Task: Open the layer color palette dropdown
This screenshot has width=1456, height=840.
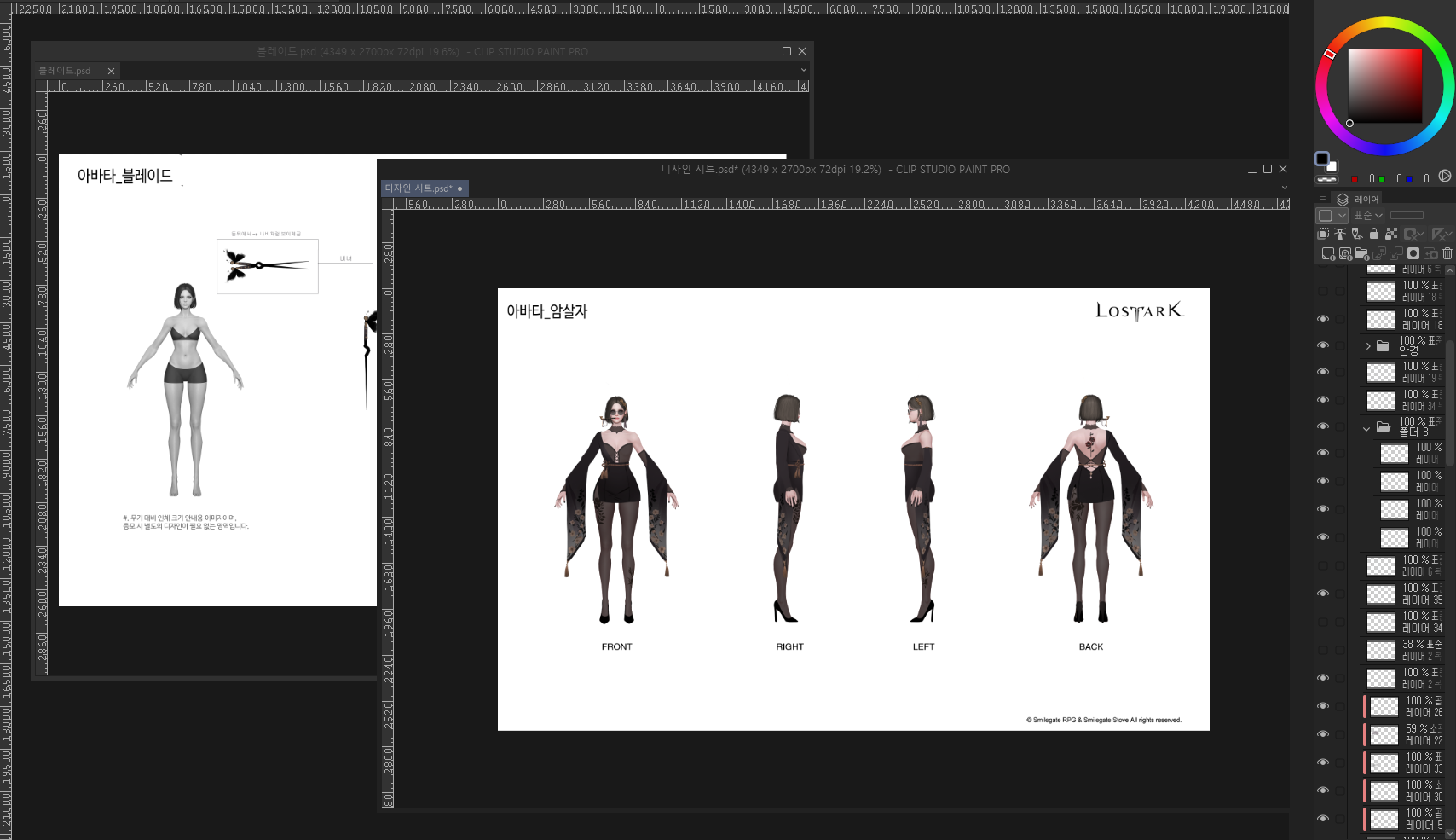Action: coord(1332,216)
